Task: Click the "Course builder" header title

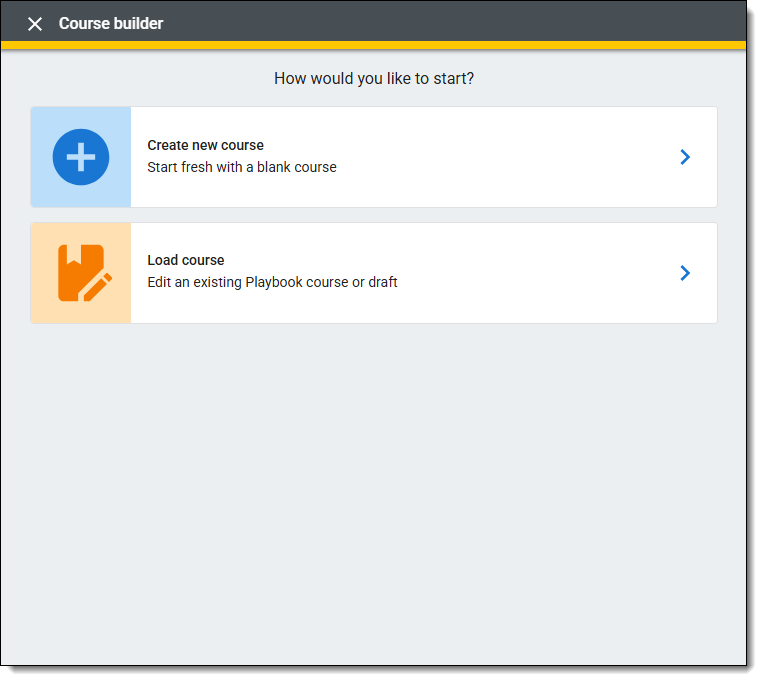Action: (x=111, y=24)
